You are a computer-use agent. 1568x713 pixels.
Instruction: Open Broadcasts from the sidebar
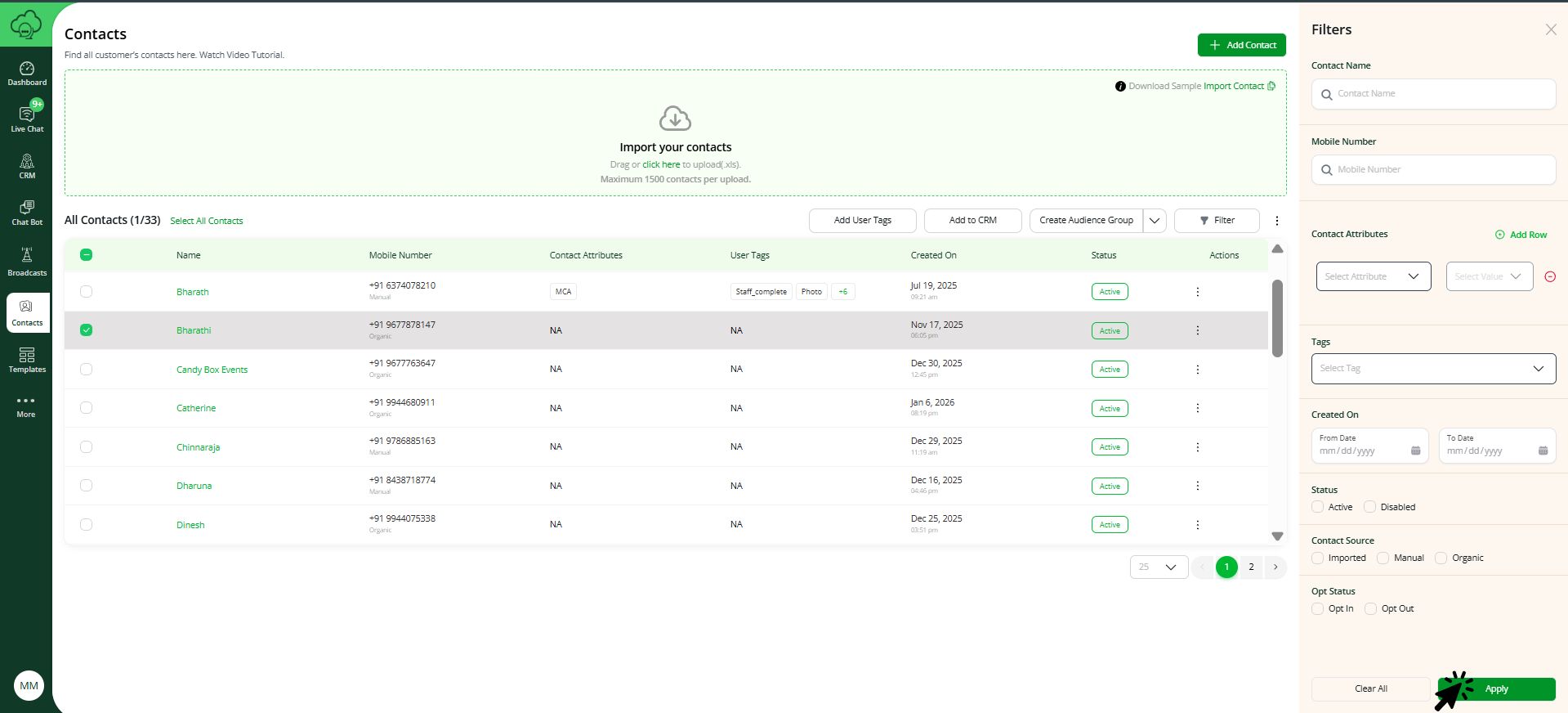coord(27,262)
